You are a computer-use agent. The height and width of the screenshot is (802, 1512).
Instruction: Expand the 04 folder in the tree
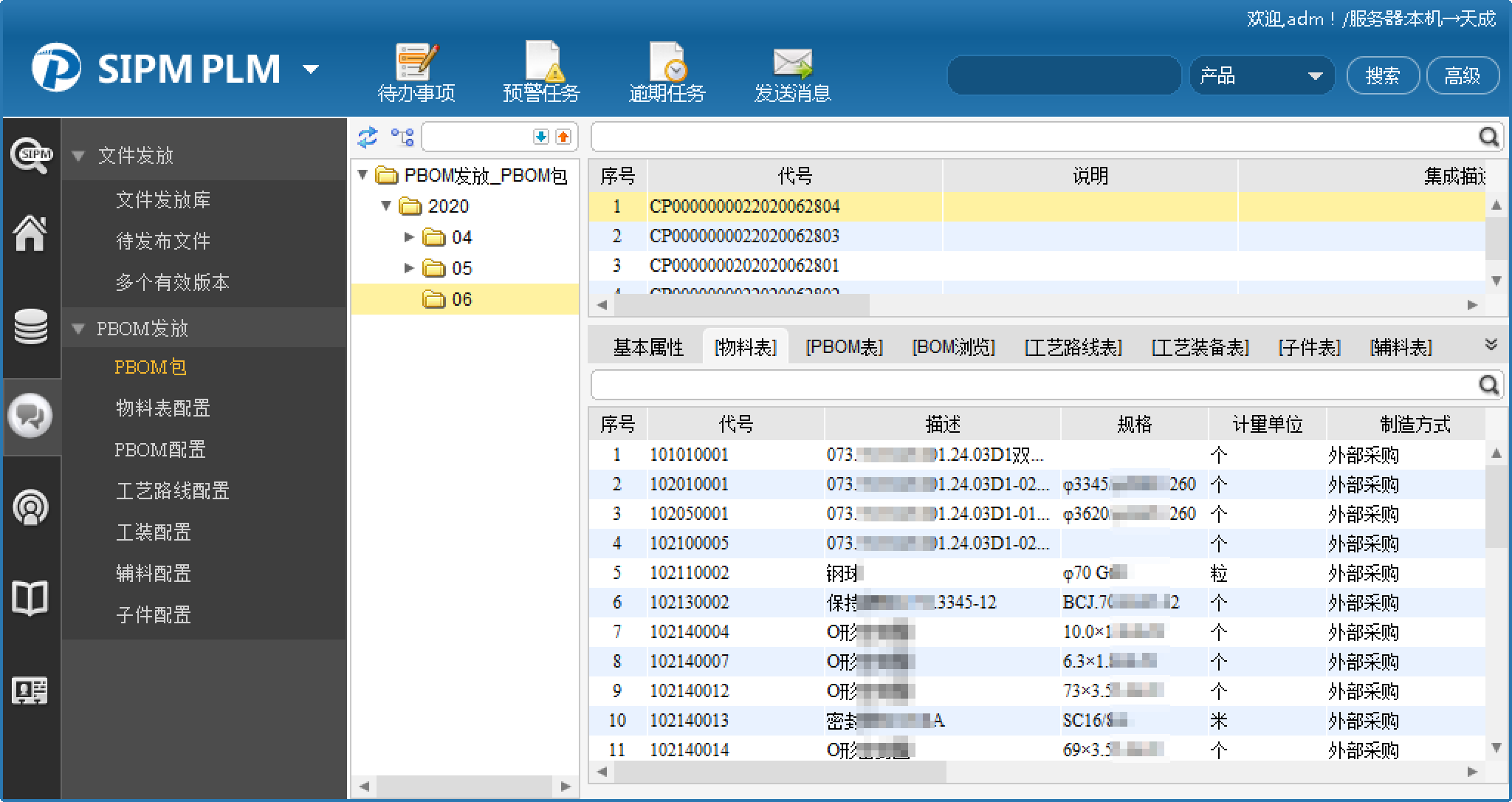coord(409,237)
